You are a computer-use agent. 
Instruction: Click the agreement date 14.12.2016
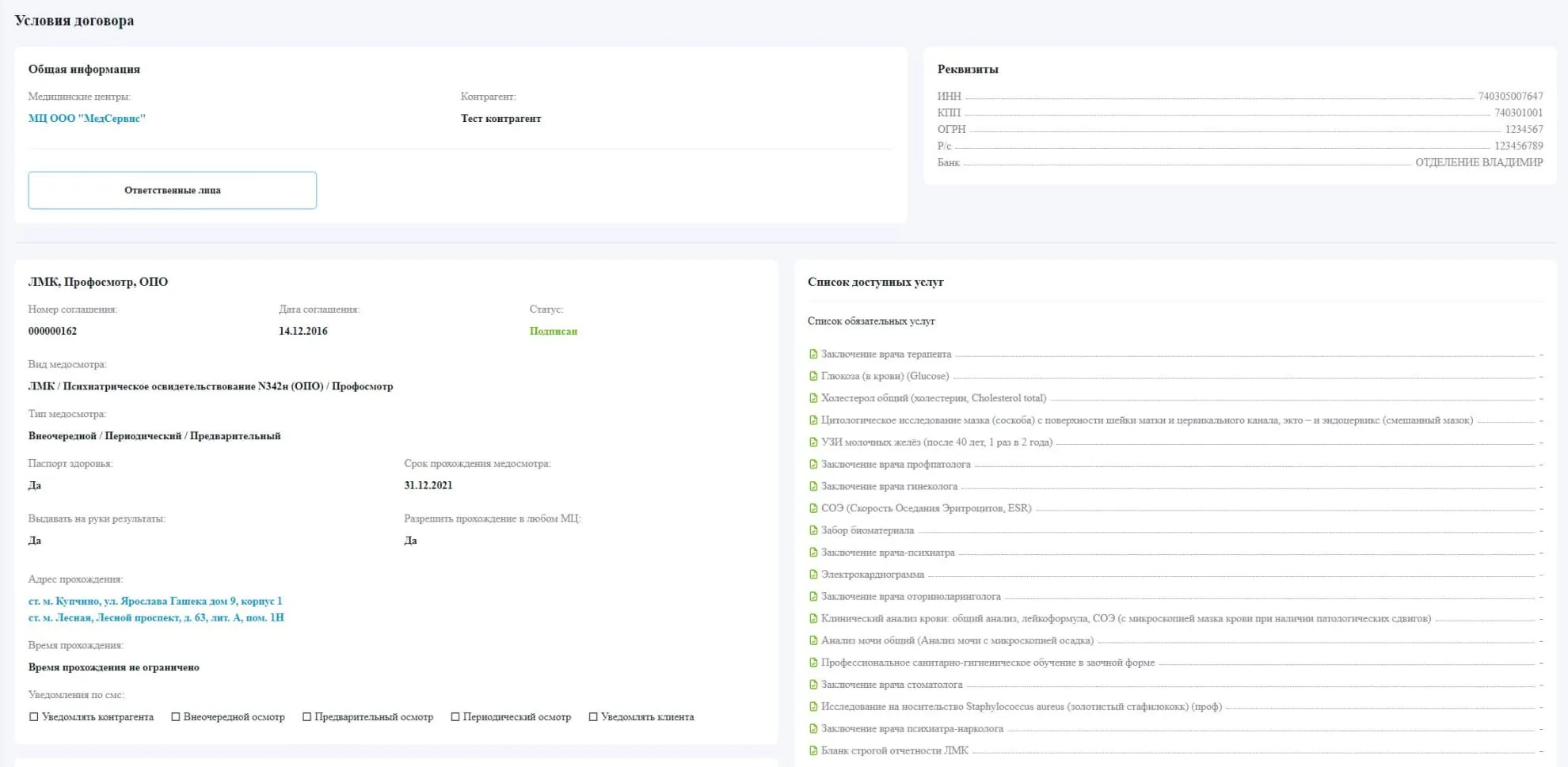(303, 332)
